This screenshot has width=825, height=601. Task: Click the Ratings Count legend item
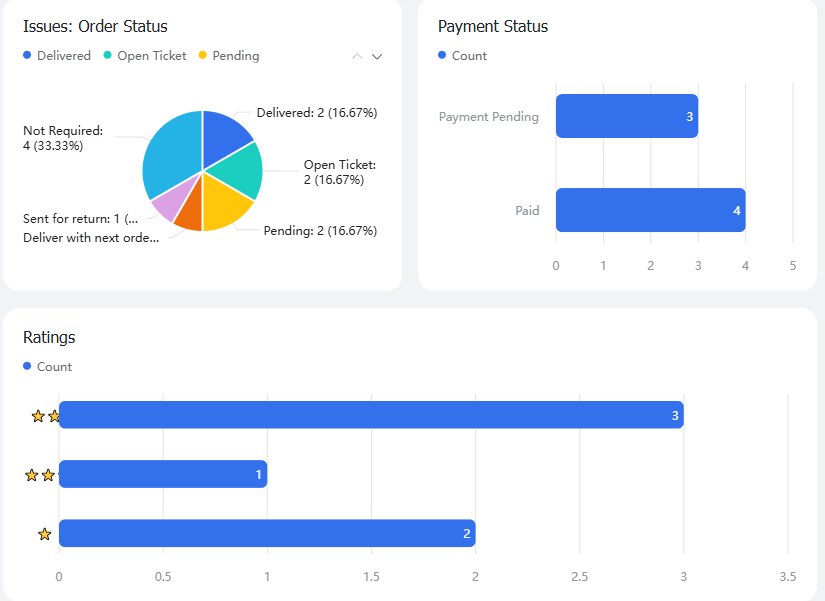click(47, 367)
